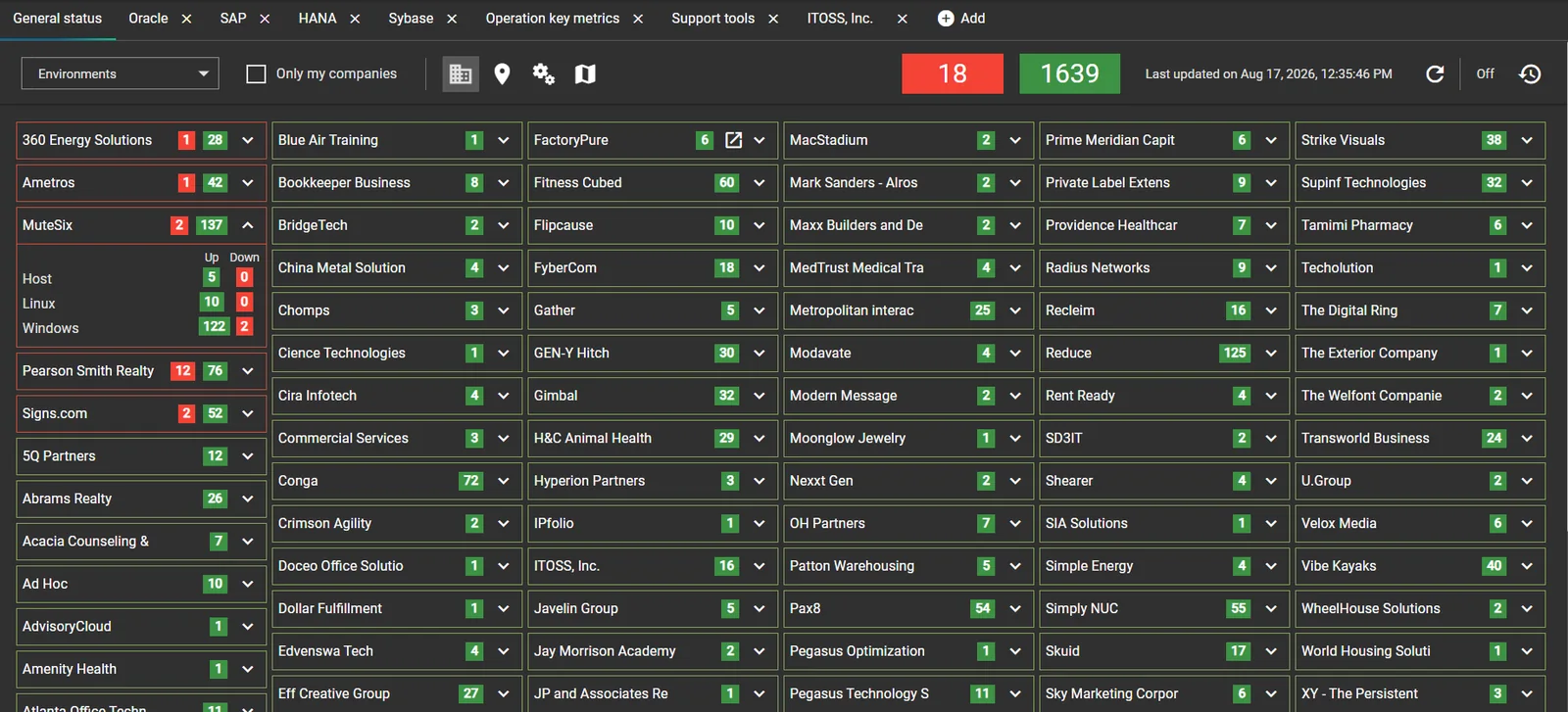1568x712 pixels.
Task: Expand the Pax8 company card
Action: click(x=1015, y=608)
